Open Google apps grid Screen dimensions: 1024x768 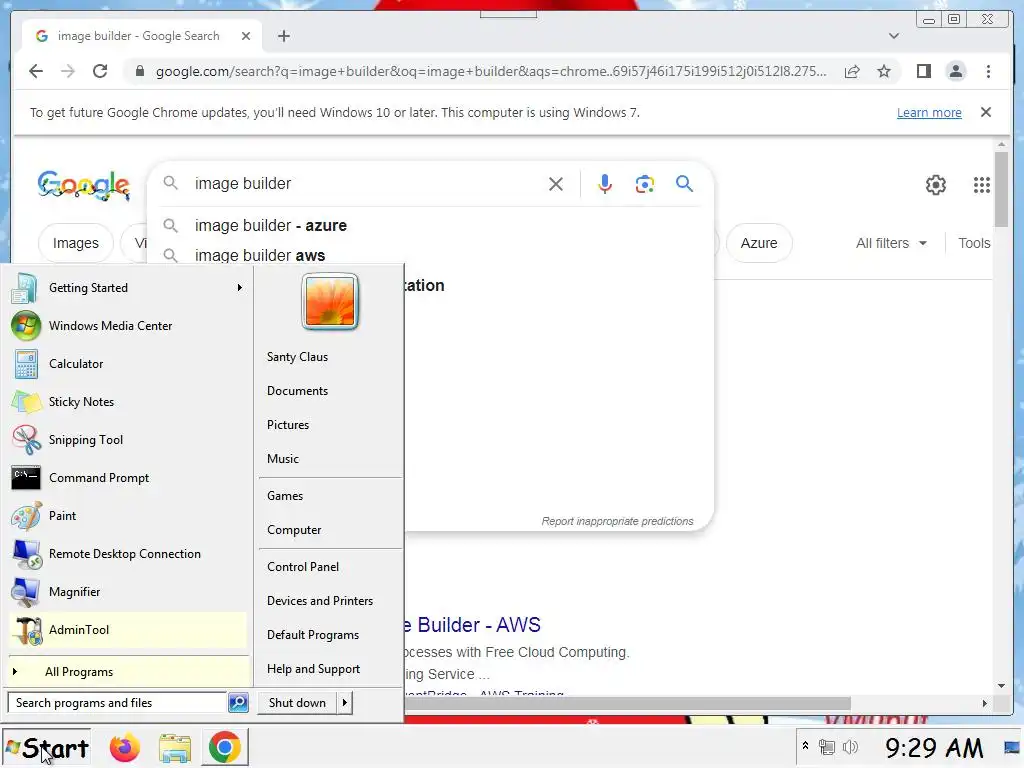(x=982, y=185)
